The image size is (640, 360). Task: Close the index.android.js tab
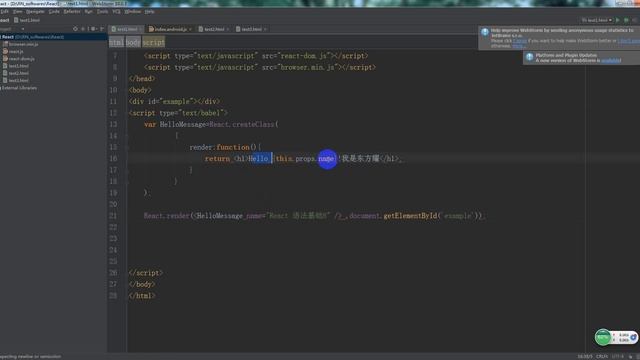(190, 29)
